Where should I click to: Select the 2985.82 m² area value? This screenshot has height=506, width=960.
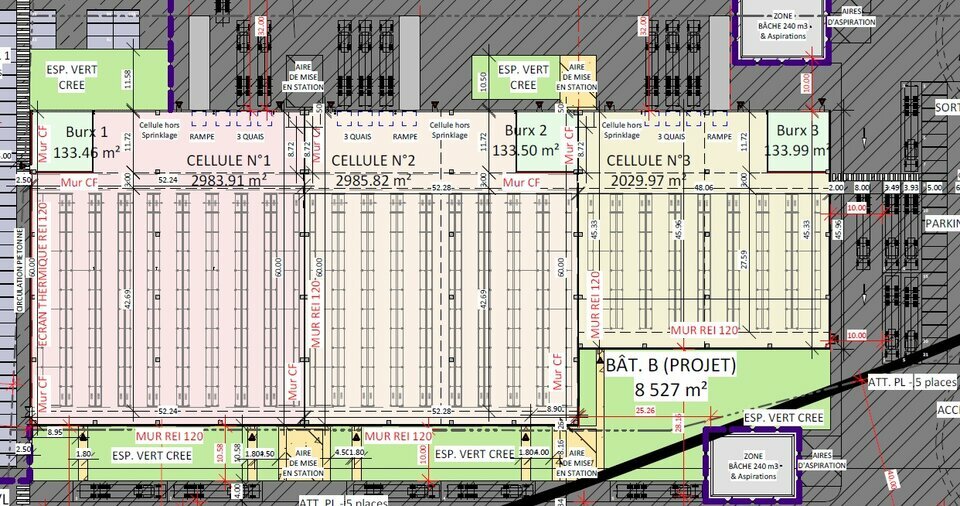371,180
